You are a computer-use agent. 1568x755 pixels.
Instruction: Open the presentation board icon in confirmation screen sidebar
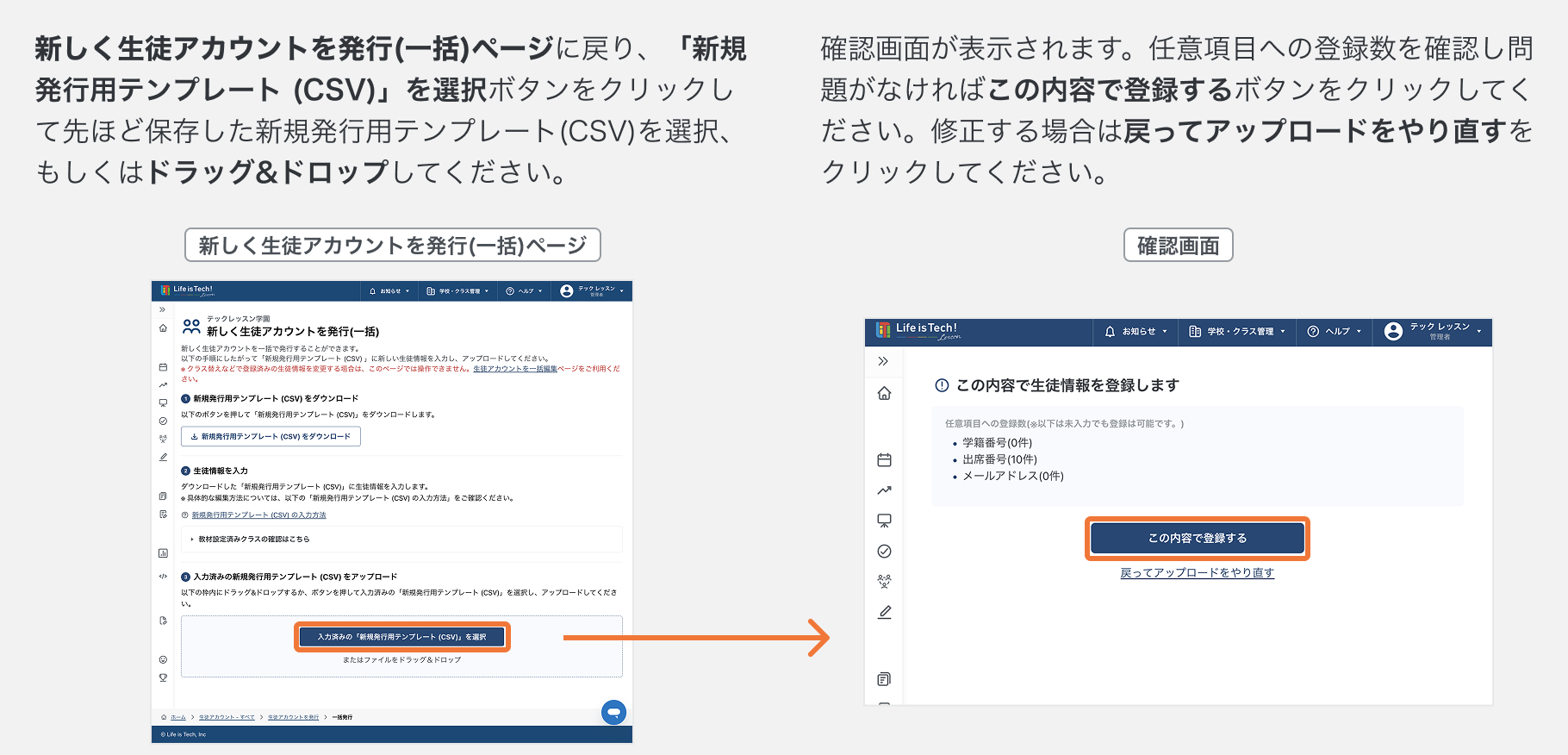[x=884, y=521]
